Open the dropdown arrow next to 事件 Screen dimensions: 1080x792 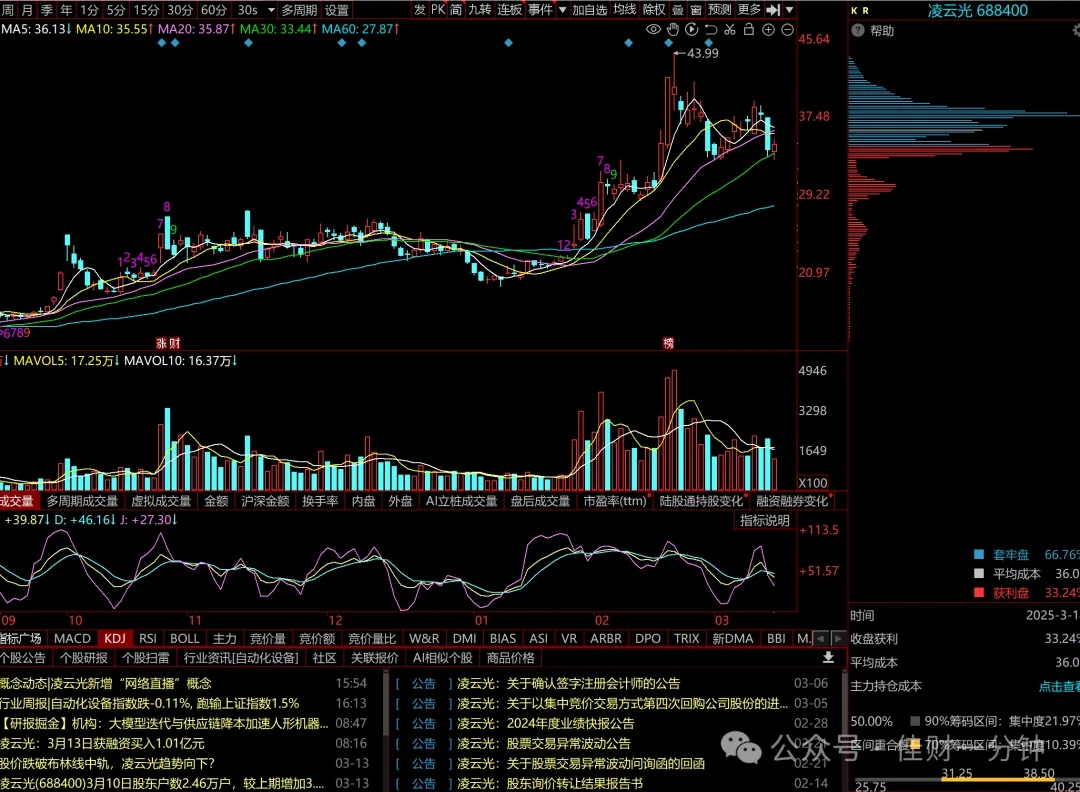(x=562, y=10)
